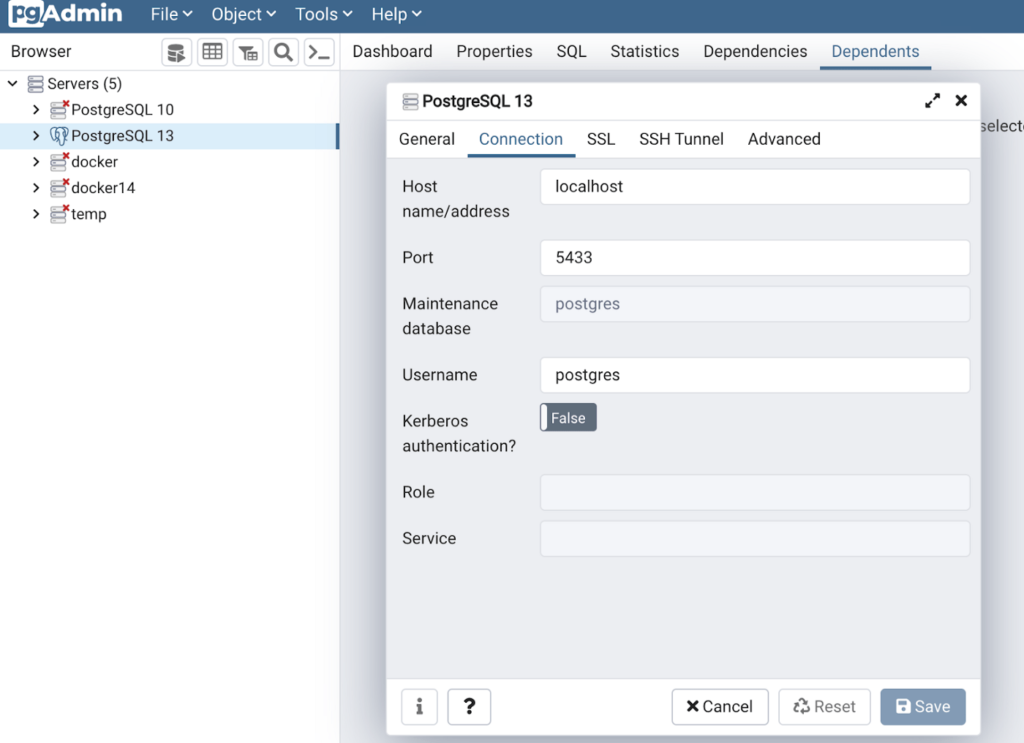Open the General tab in dialog

click(x=426, y=139)
